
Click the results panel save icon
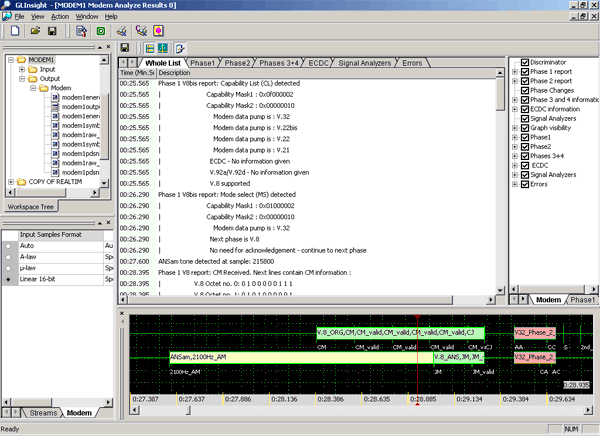[x=125, y=48]
